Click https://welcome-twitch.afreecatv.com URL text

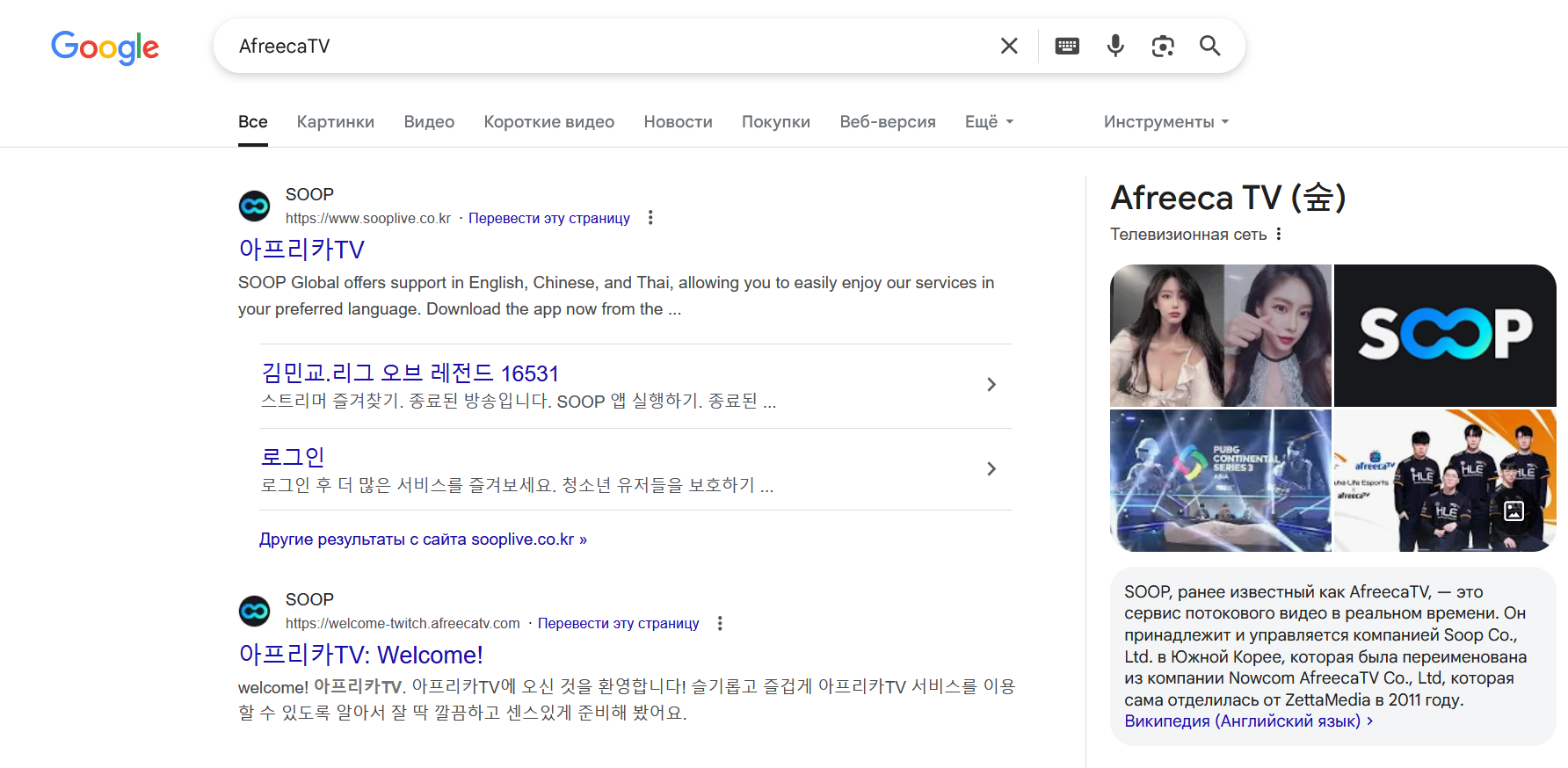tap(403, 623)
